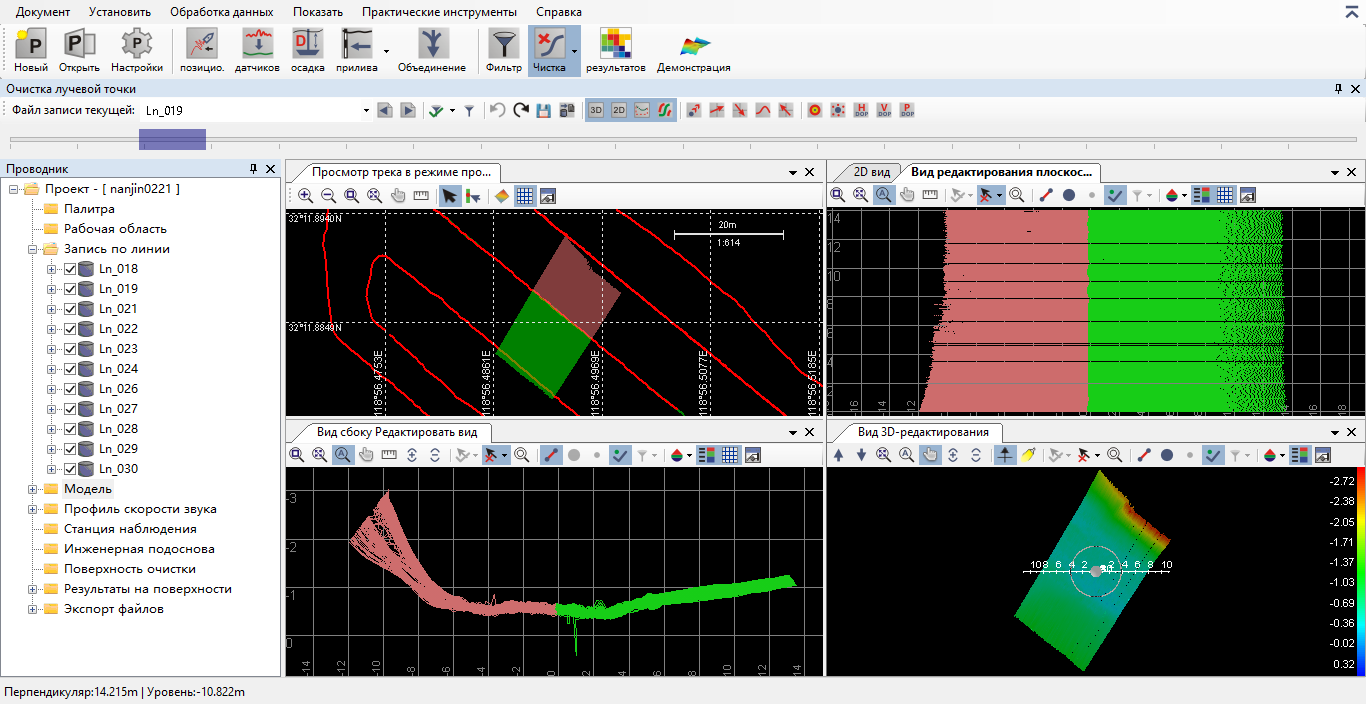The height and width of the screenshot is (704, 1366).
Task: Toggle the Ln_024 checkbox
Action: [x=70, y=369]
